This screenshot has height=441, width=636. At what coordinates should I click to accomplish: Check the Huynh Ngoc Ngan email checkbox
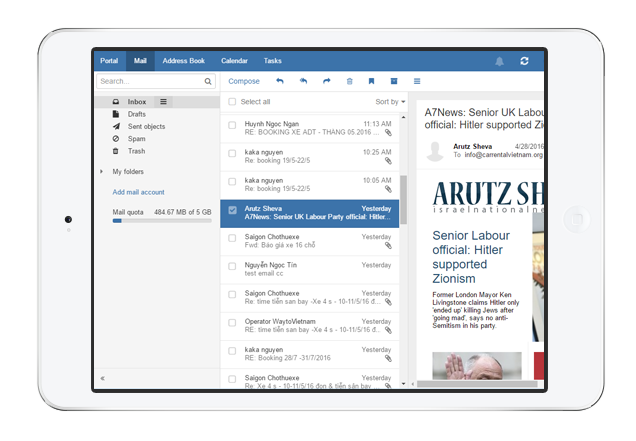pyautogui.click(x=232, y=125)
